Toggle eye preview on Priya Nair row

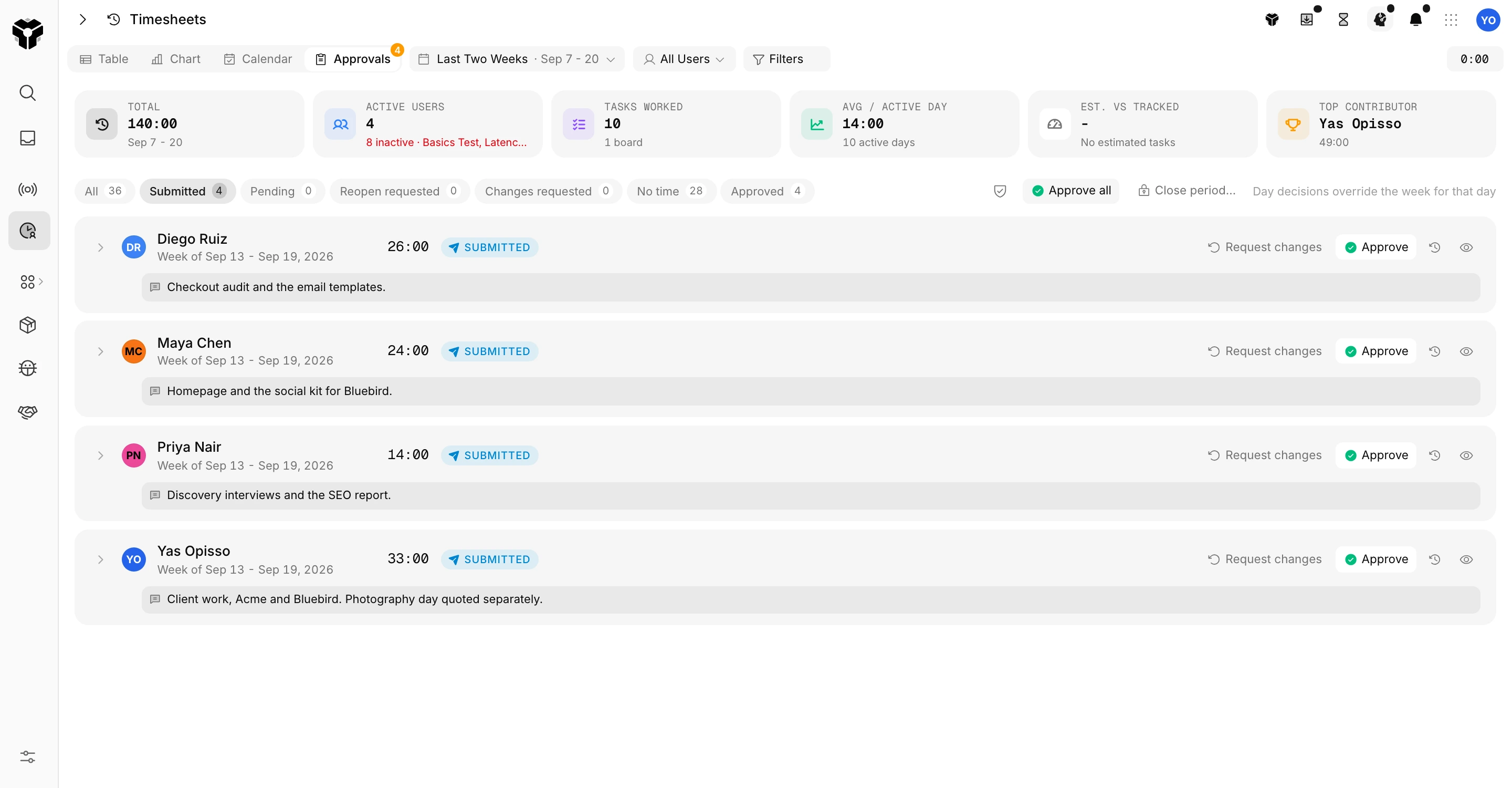(x=1466, y=455)
